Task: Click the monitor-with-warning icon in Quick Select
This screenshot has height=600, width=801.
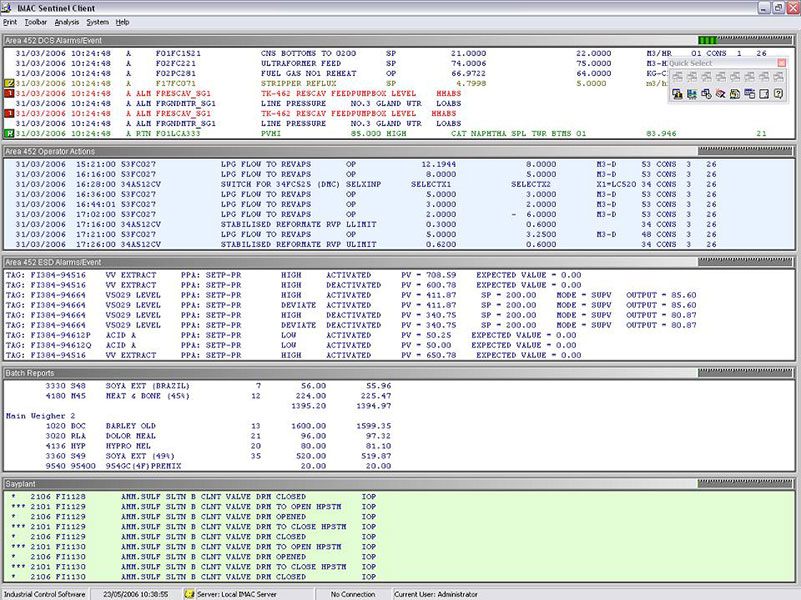Action: pyautogui.click(x=677, y=94)
